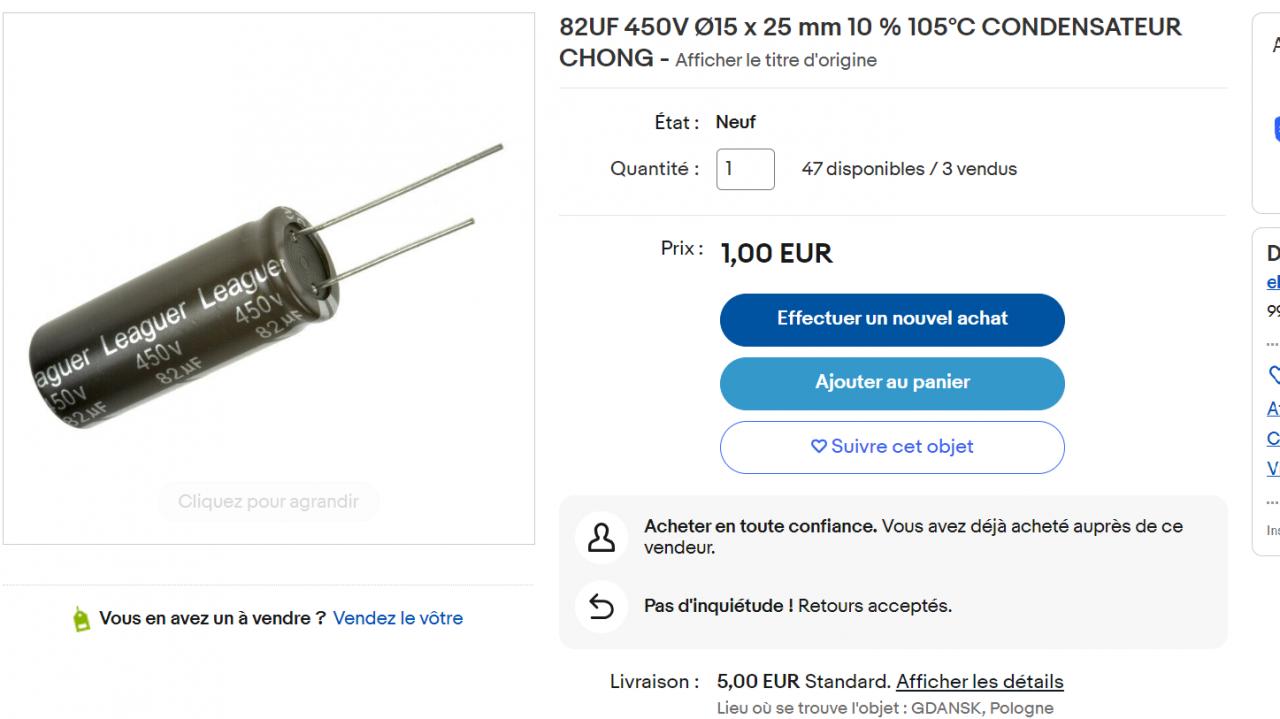Click the 82UF 450V listing title

(870, 28)
